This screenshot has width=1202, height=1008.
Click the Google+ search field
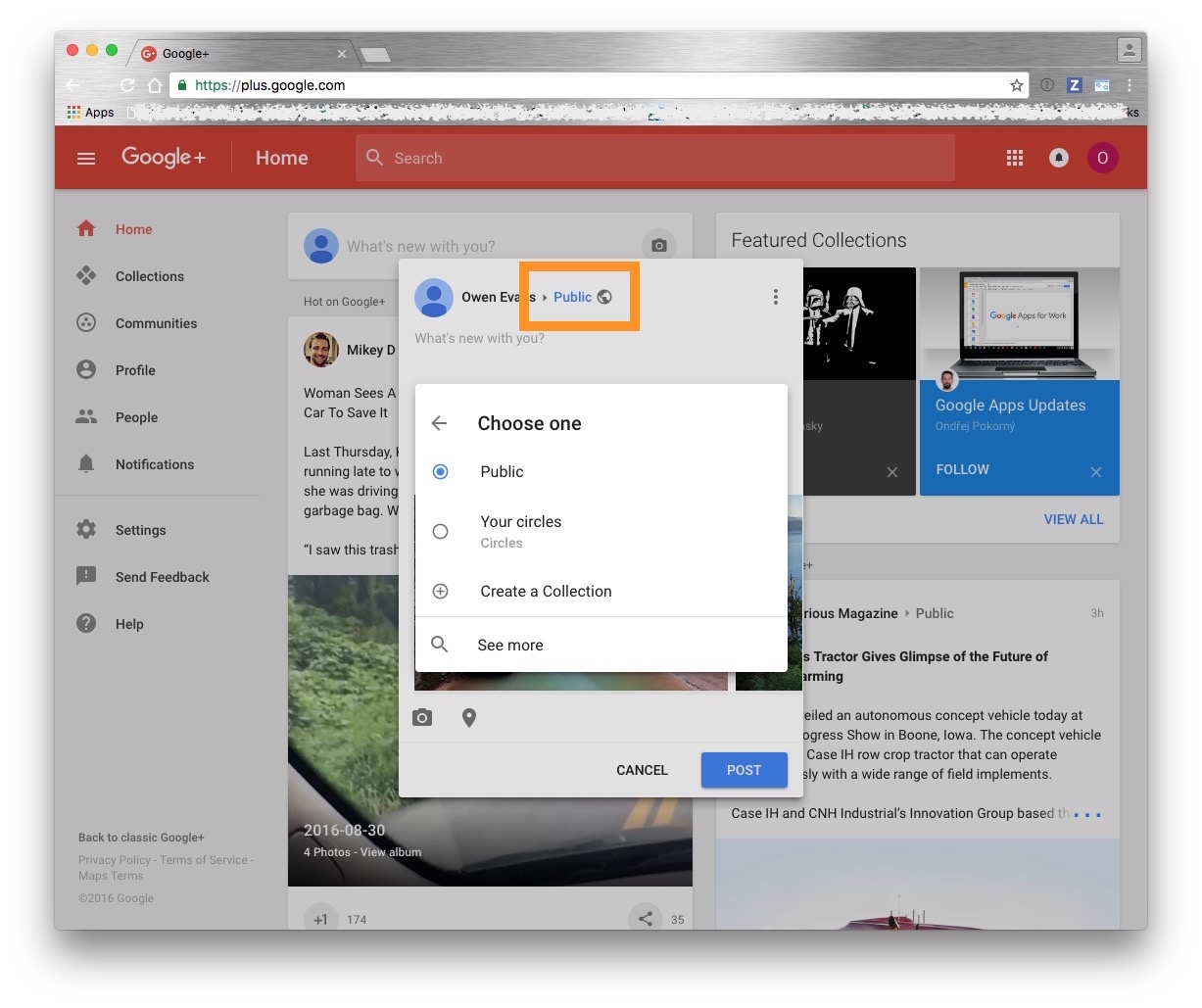pyautogui.click(x=655, y=158)
